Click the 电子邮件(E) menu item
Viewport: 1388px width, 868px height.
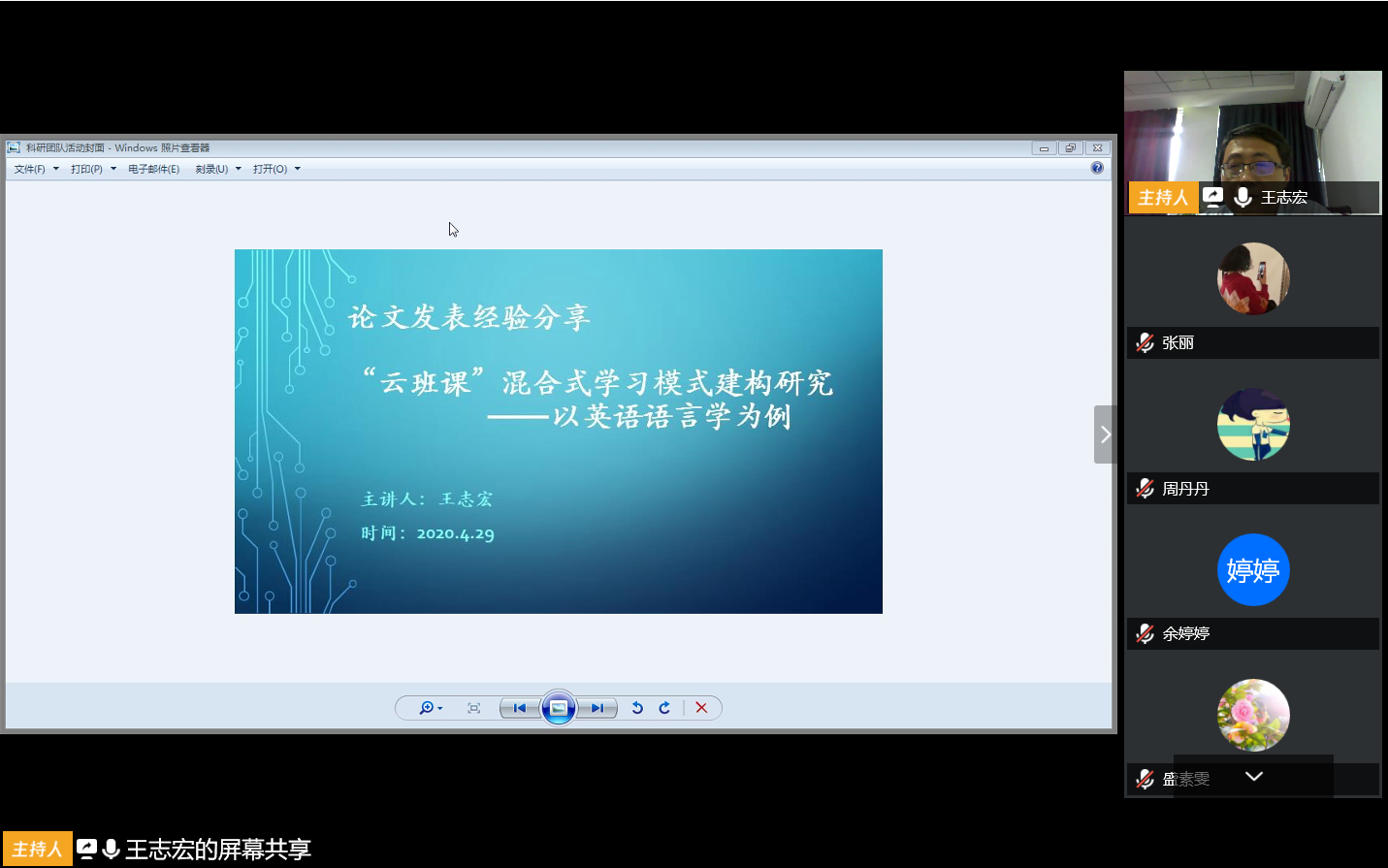tap(153, 169)
